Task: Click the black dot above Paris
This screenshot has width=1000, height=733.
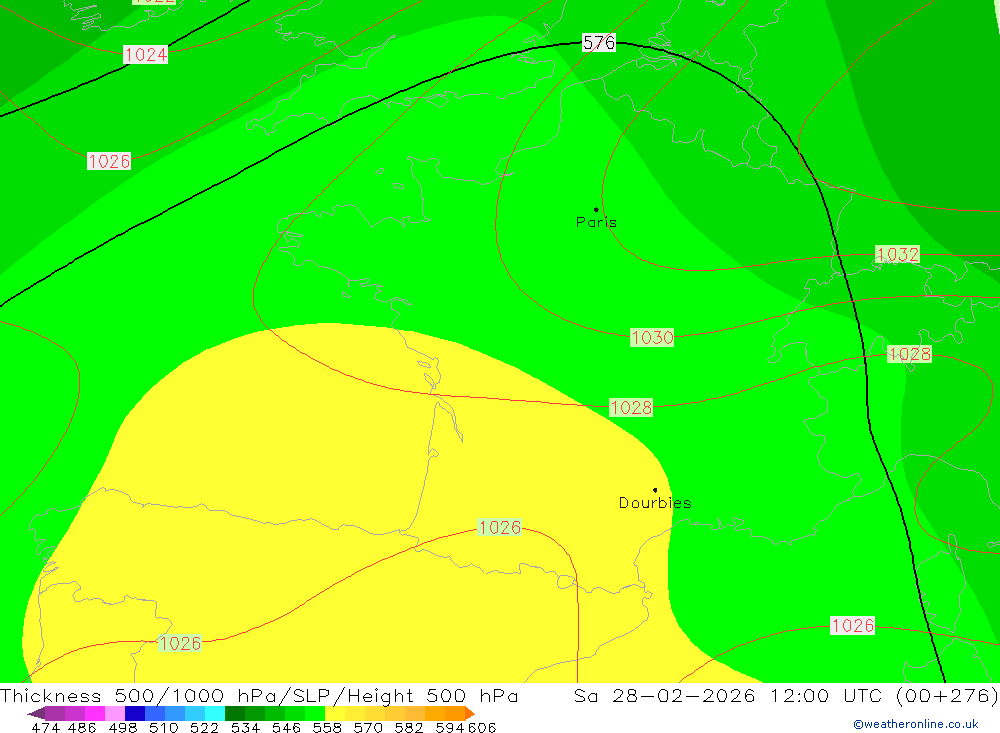Action: pyautogui.click(x=596, y=209)
